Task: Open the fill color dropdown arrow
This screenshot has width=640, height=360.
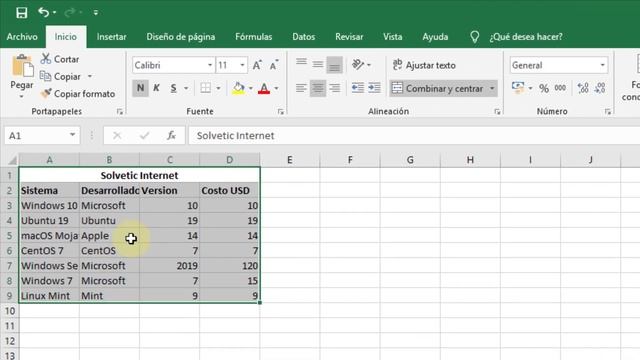Action: click(x=250, y=88)
